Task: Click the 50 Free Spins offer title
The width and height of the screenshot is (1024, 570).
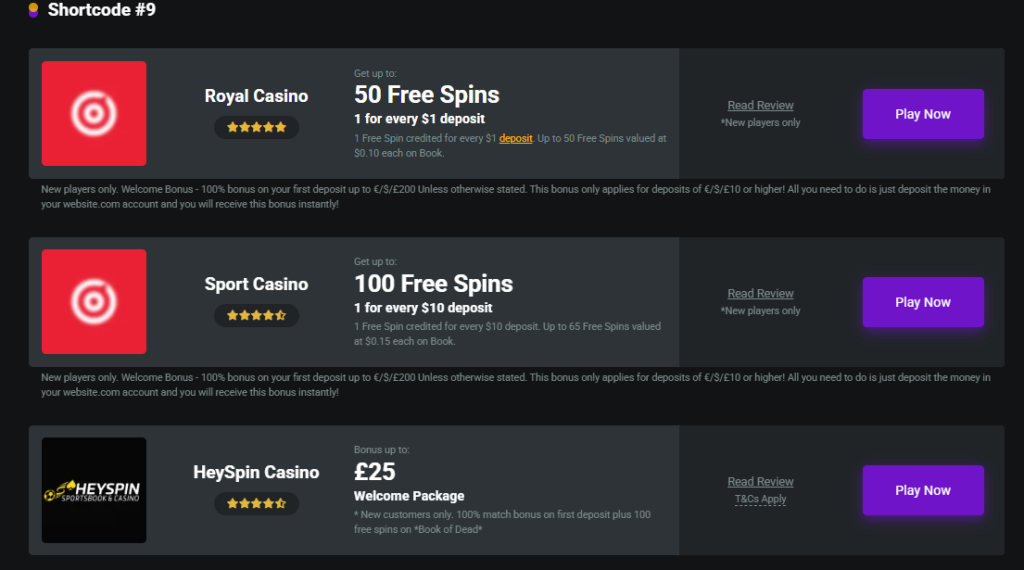Action: [x=426, y=95]
